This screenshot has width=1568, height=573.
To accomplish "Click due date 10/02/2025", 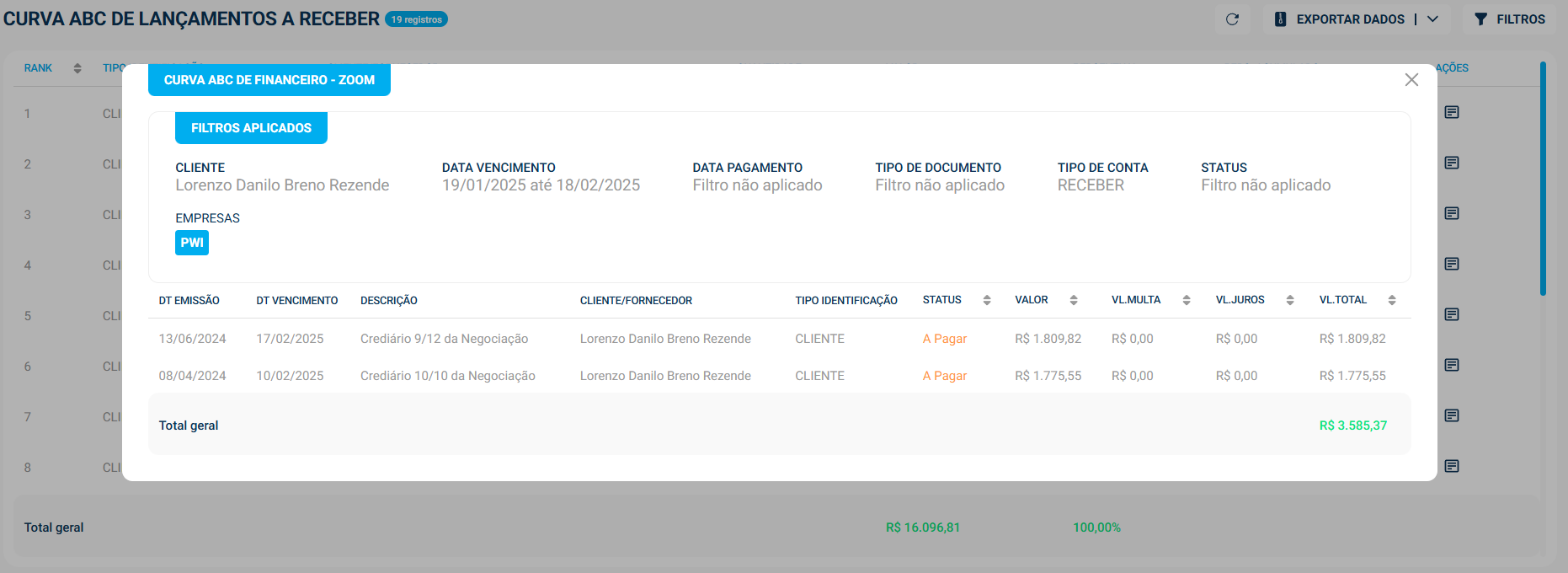I will tap(290, 376).
